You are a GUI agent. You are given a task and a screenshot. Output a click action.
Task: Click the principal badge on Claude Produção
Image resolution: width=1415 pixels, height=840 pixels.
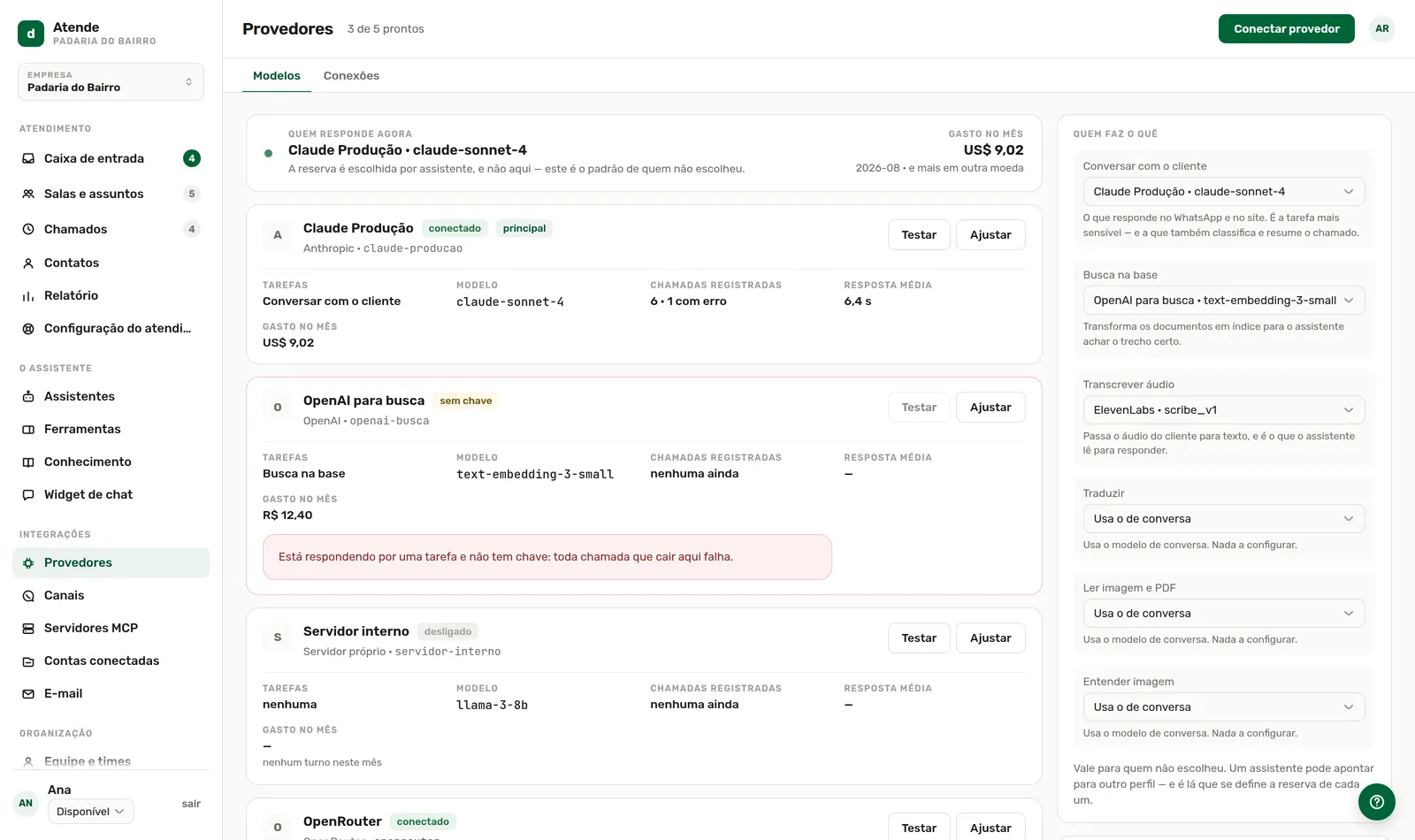(x=524, y=228)
